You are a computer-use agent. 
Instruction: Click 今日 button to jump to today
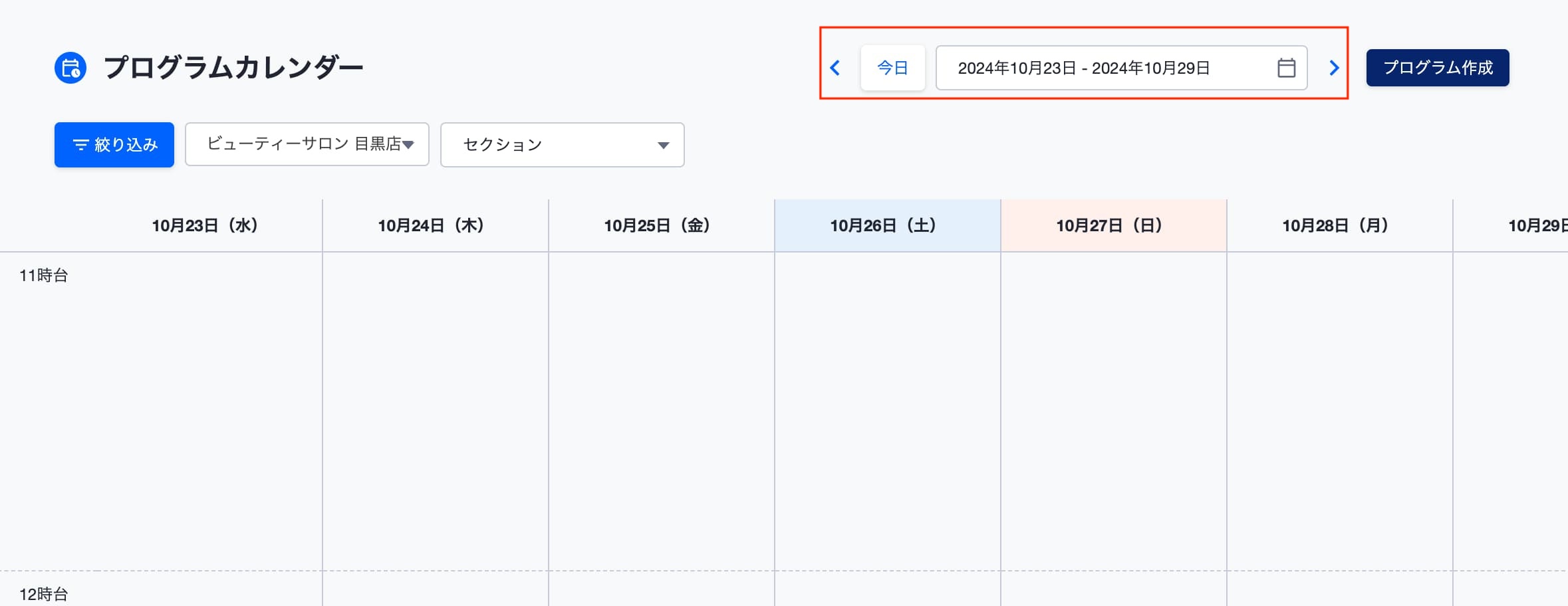(893, 68)
